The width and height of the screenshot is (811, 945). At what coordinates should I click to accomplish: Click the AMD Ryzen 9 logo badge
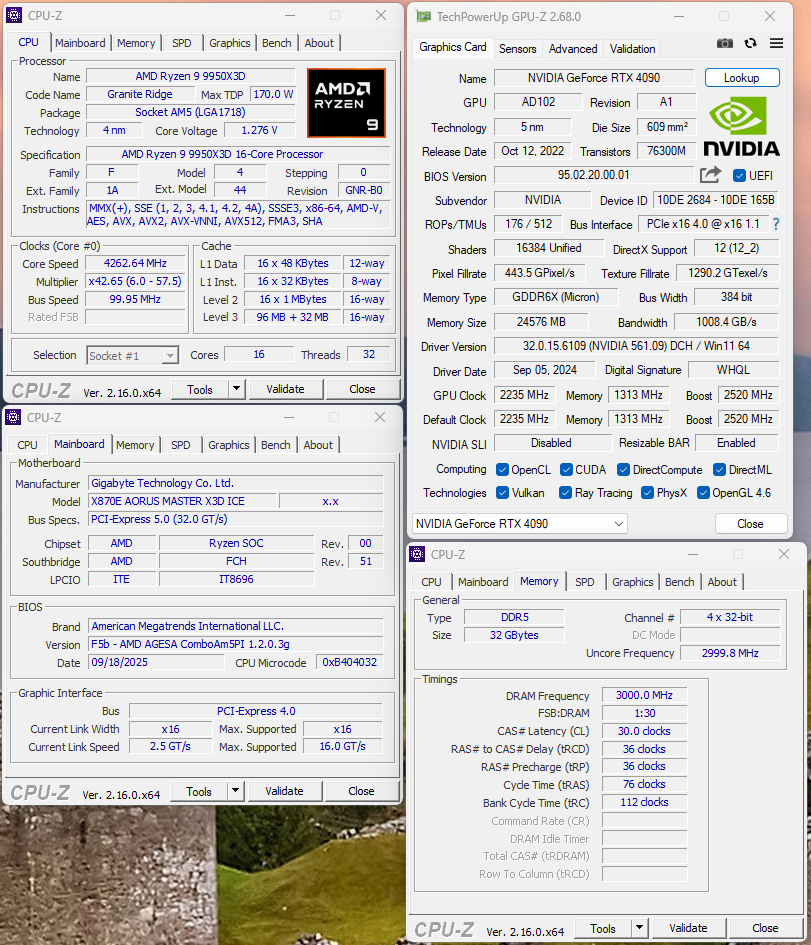pos(346,103)
